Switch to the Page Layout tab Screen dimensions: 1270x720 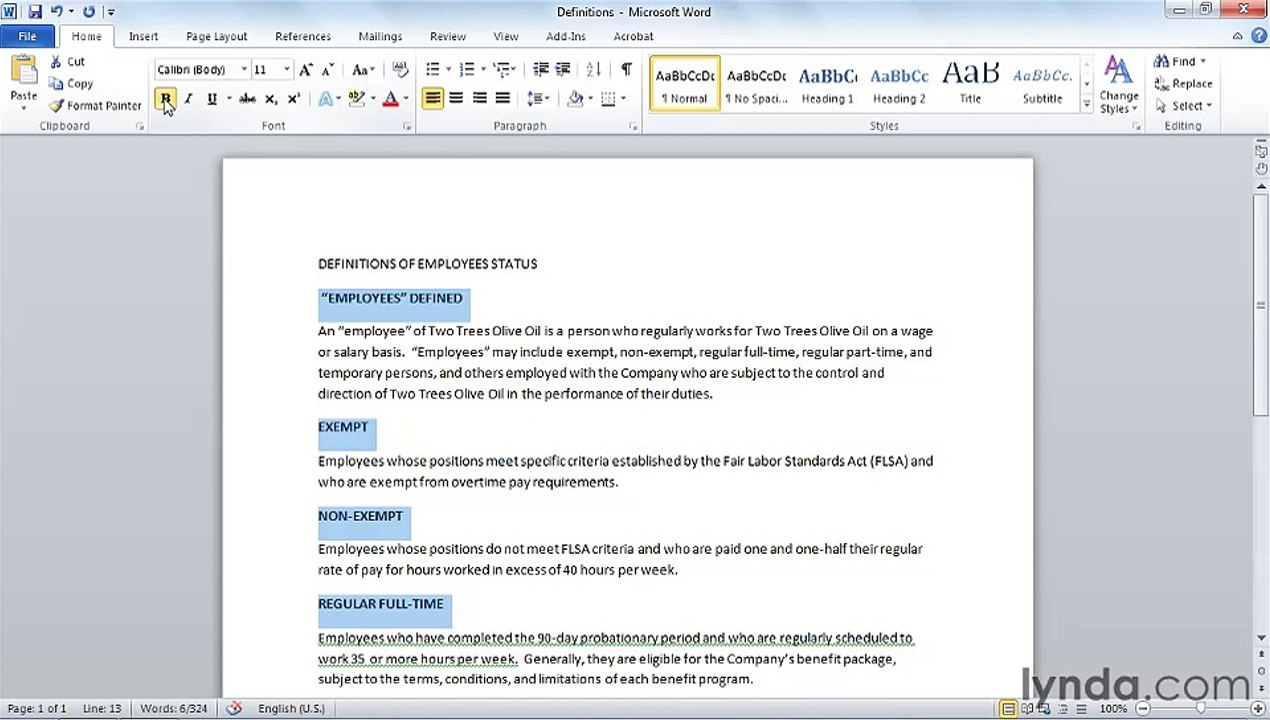point(216,36)
